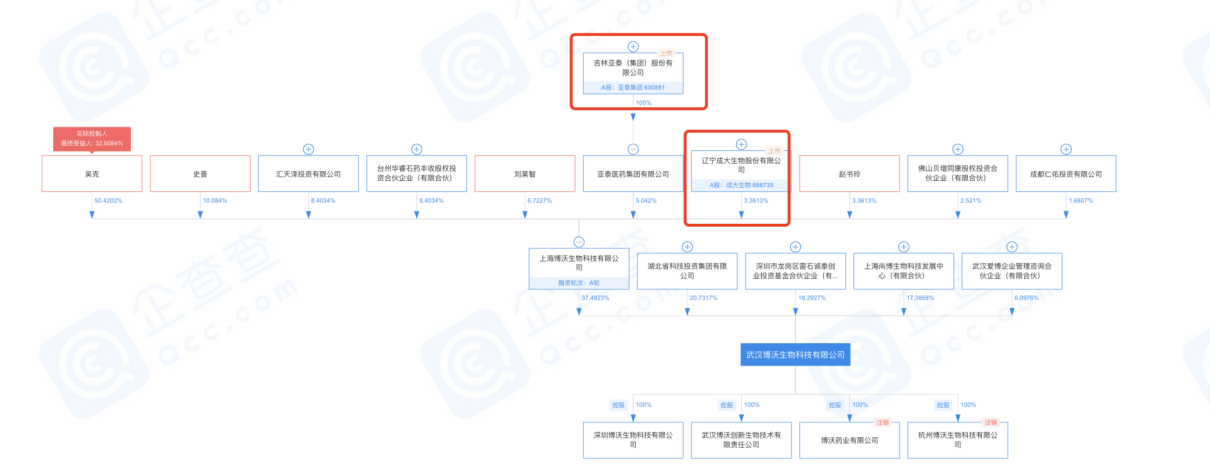Click the 2.521% stake percentage

pyautogui.click(x=970, y=200)
